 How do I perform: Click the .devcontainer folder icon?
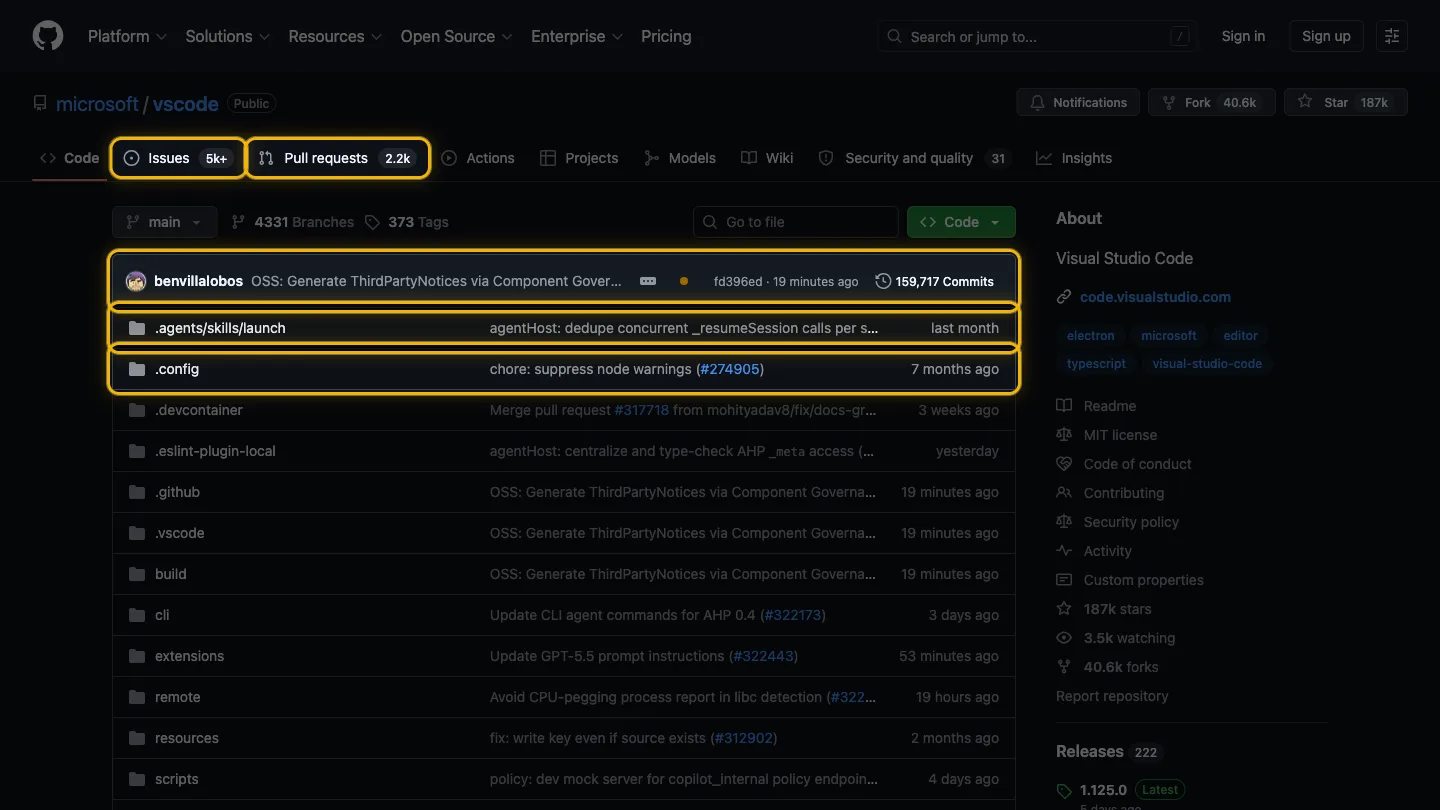137,410
